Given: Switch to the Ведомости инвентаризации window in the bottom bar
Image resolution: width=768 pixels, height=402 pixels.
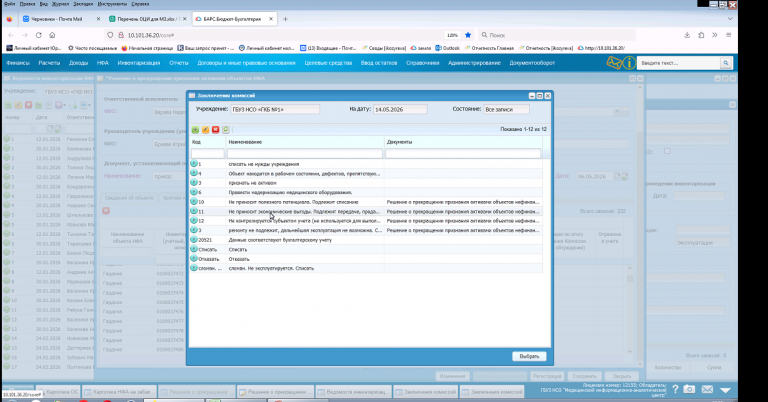Looking at the screenshot, I should tap(352, 392).
